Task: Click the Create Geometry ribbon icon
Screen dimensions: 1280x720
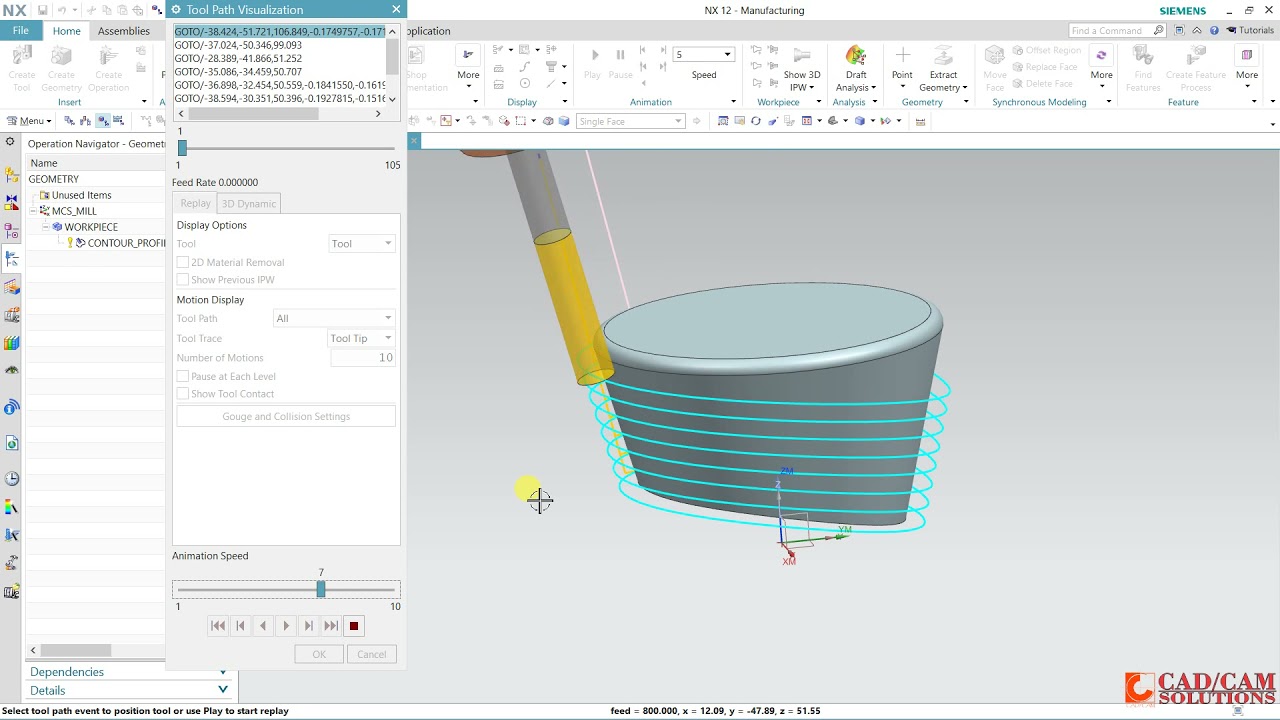Action: pyautogui.click(x=61, y=67)
